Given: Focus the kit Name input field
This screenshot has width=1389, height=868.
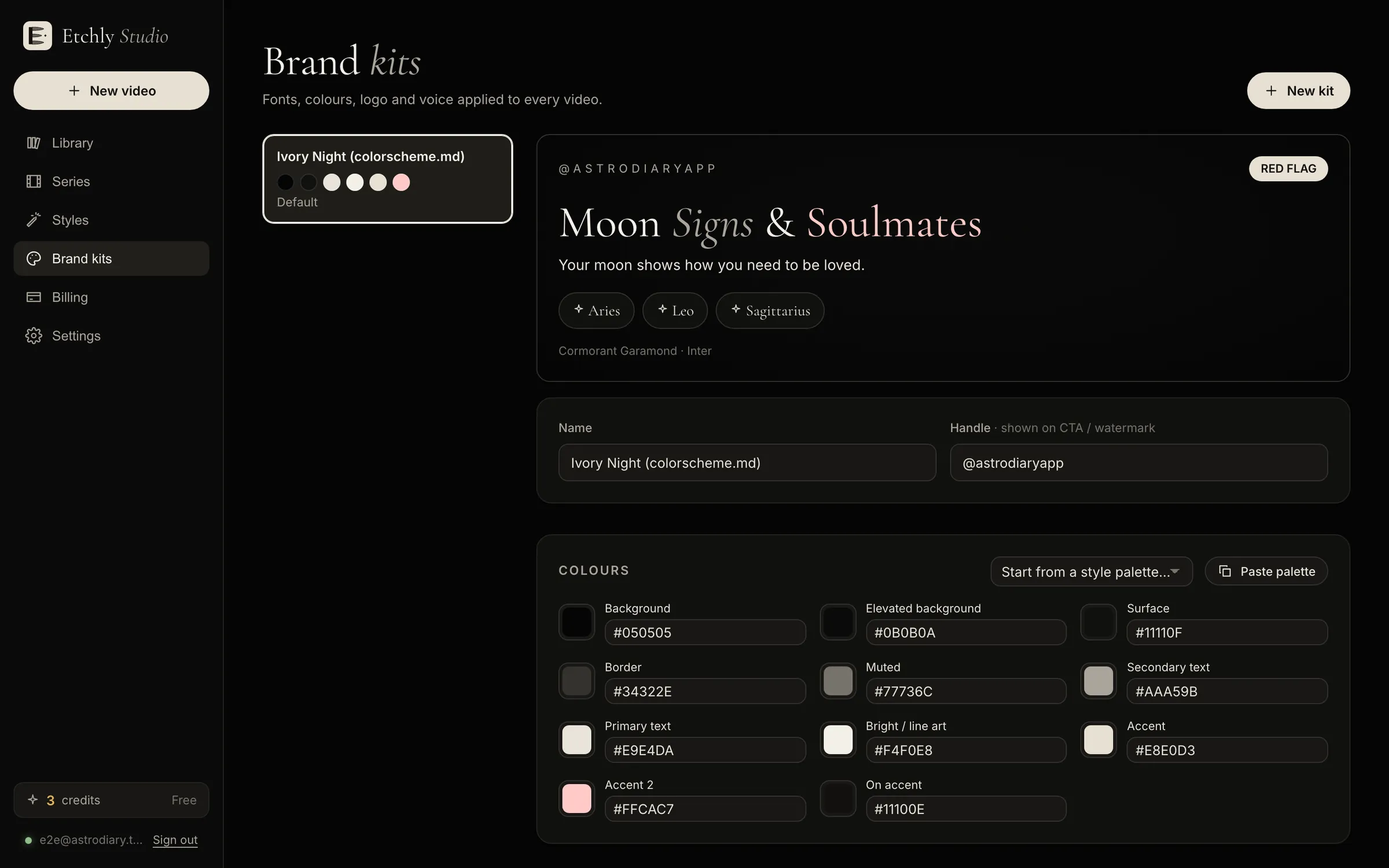Looking at the screenshot, I should (747, 462).
